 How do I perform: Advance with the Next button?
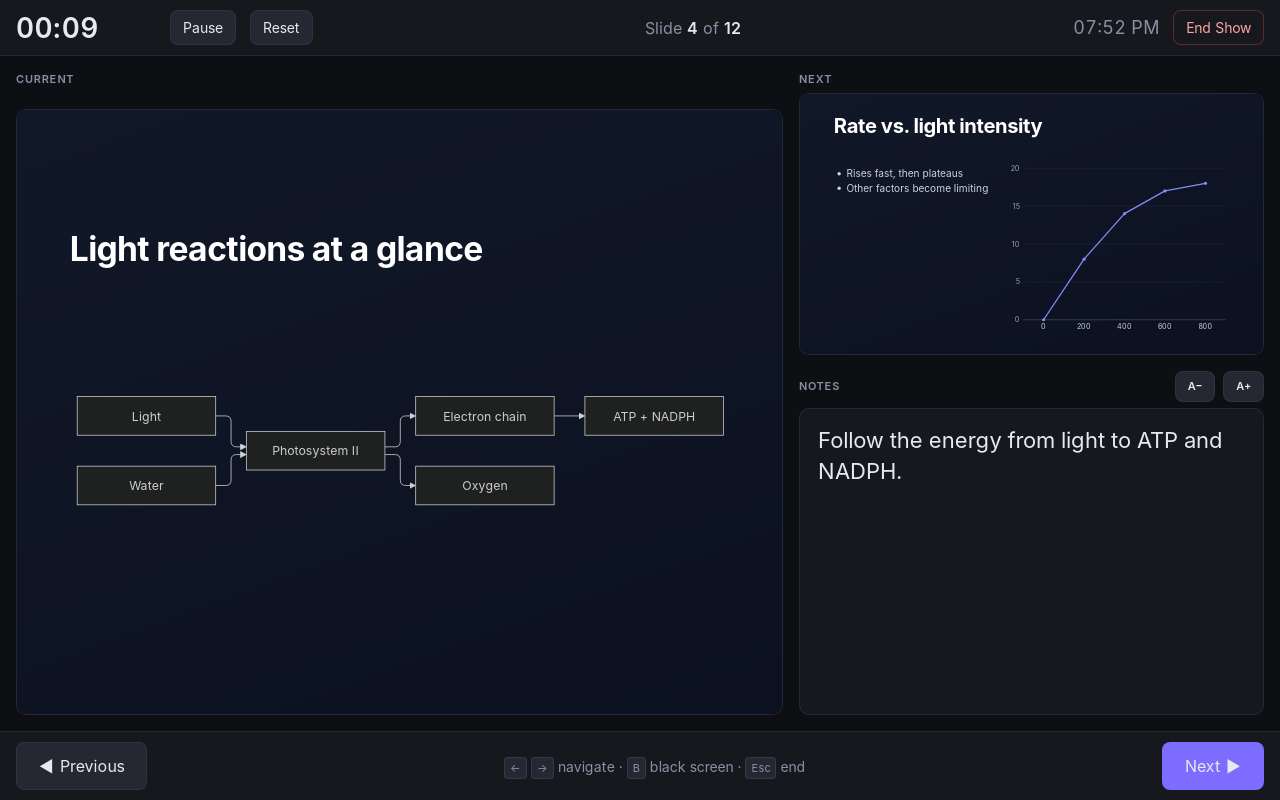1213,766
